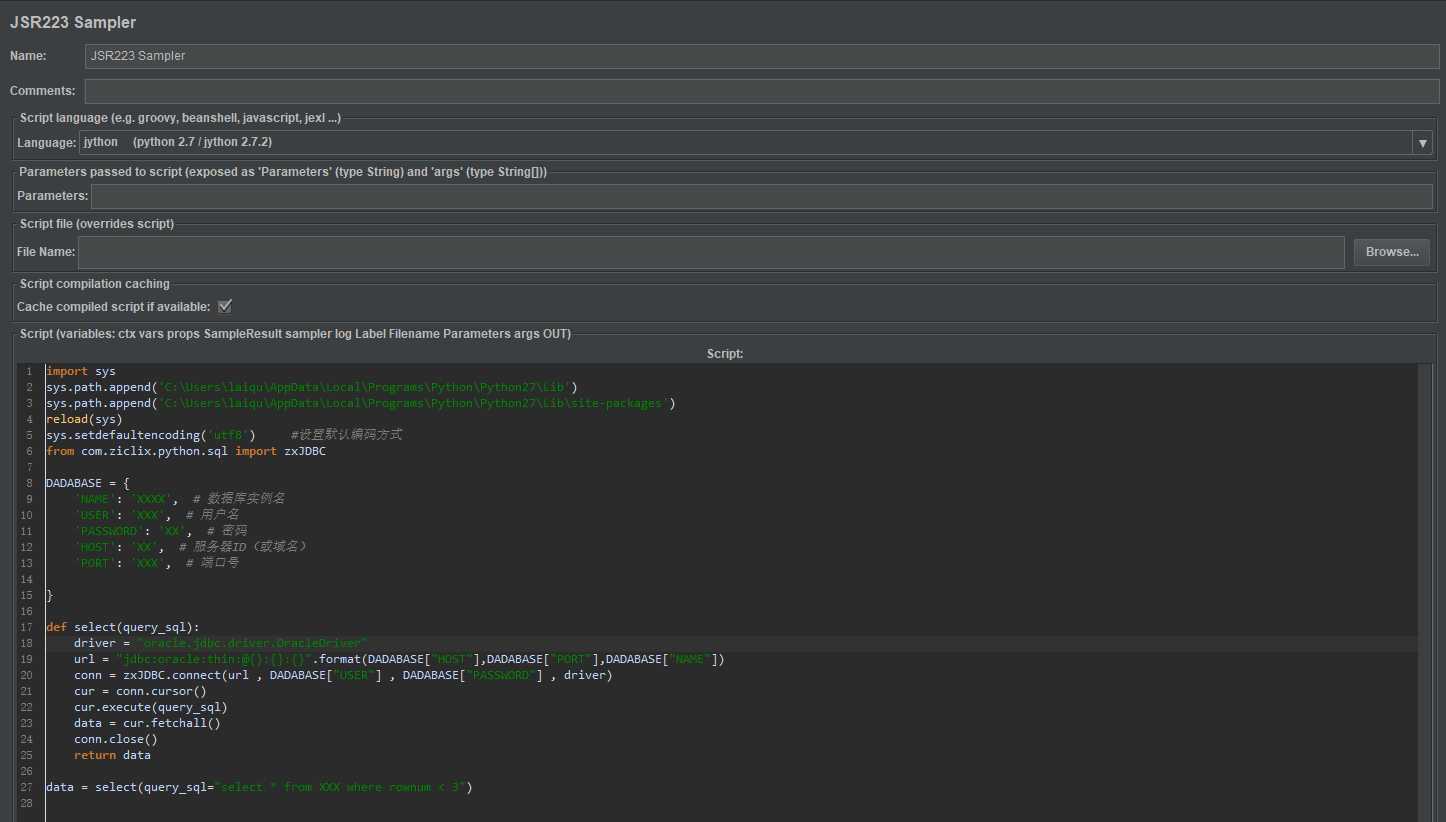Click the script editor vertical scrollbar

1425,592
